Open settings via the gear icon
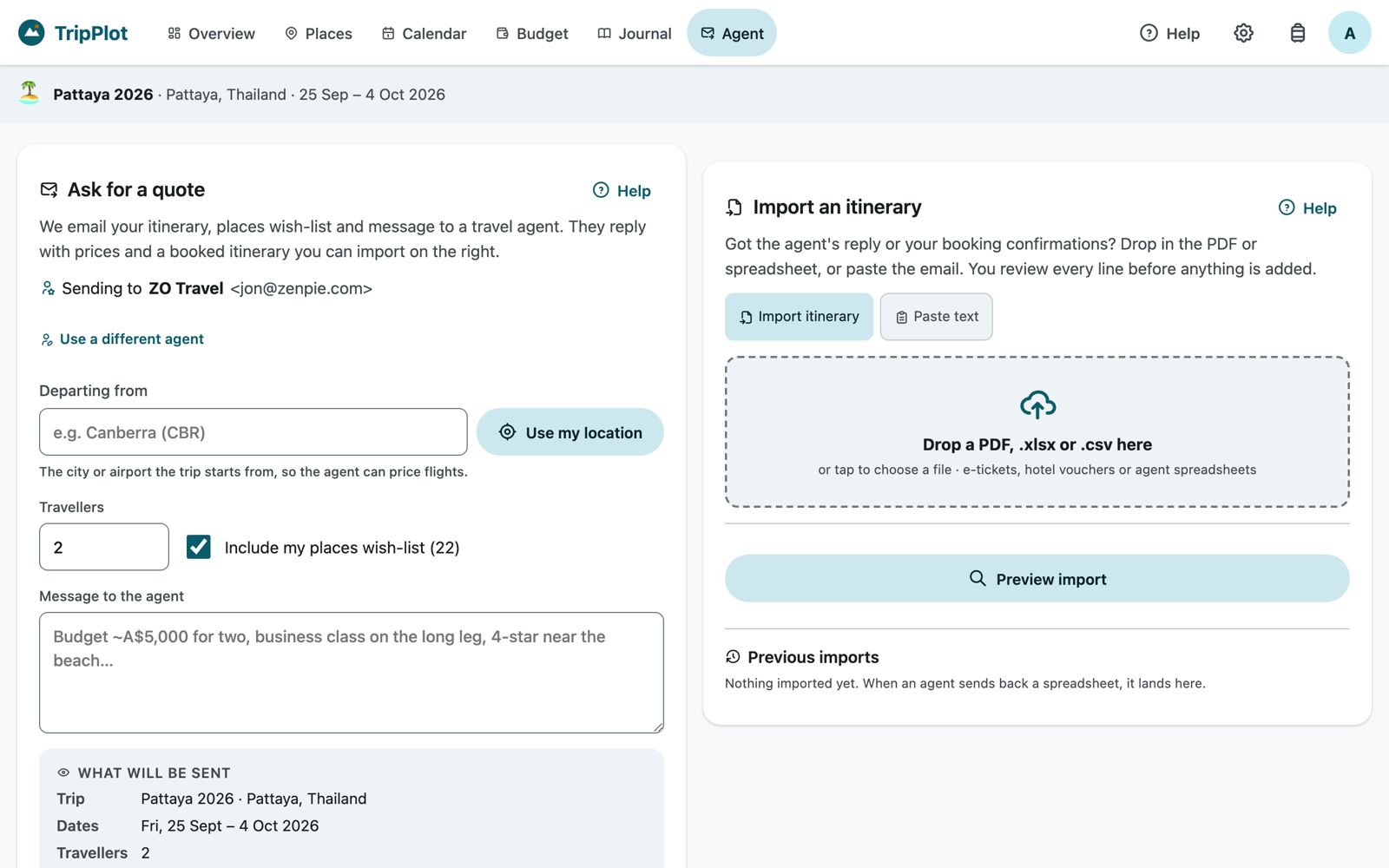The height and width of the screenshot is (868, 1389). click(x=1243, y=33)
